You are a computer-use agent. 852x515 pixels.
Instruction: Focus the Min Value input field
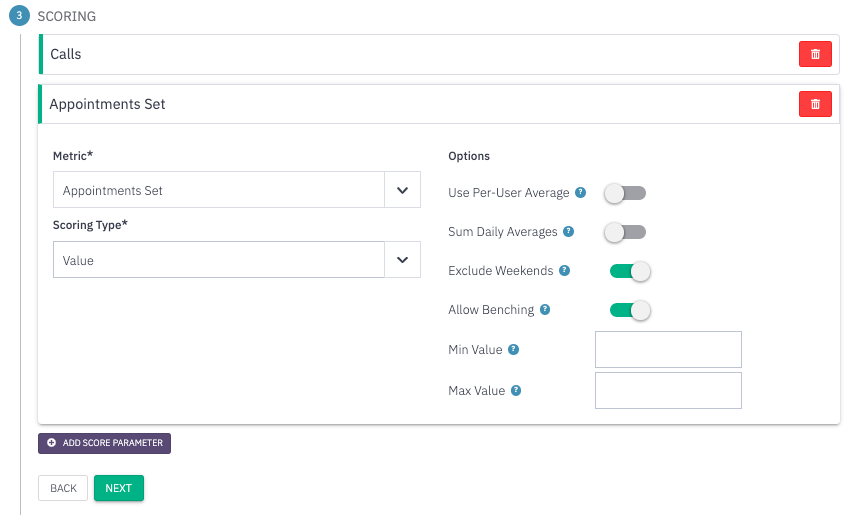pyautogui.click(x=668, y=349)
